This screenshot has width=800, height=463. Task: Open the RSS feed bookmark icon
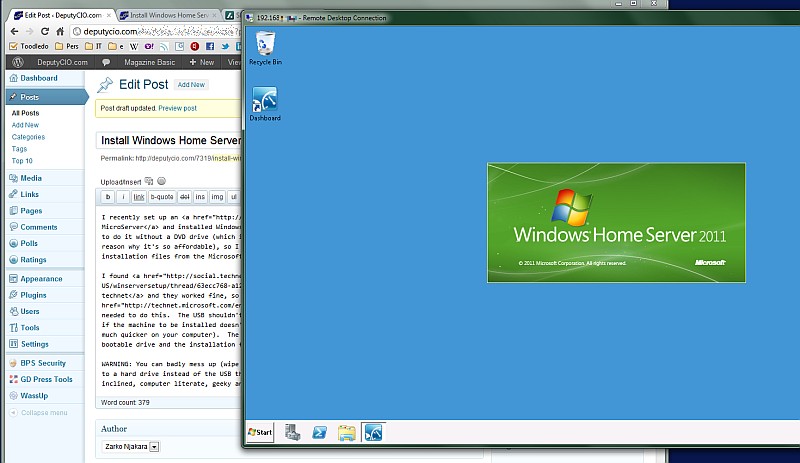pyautogui.click(x=164, y=46)
